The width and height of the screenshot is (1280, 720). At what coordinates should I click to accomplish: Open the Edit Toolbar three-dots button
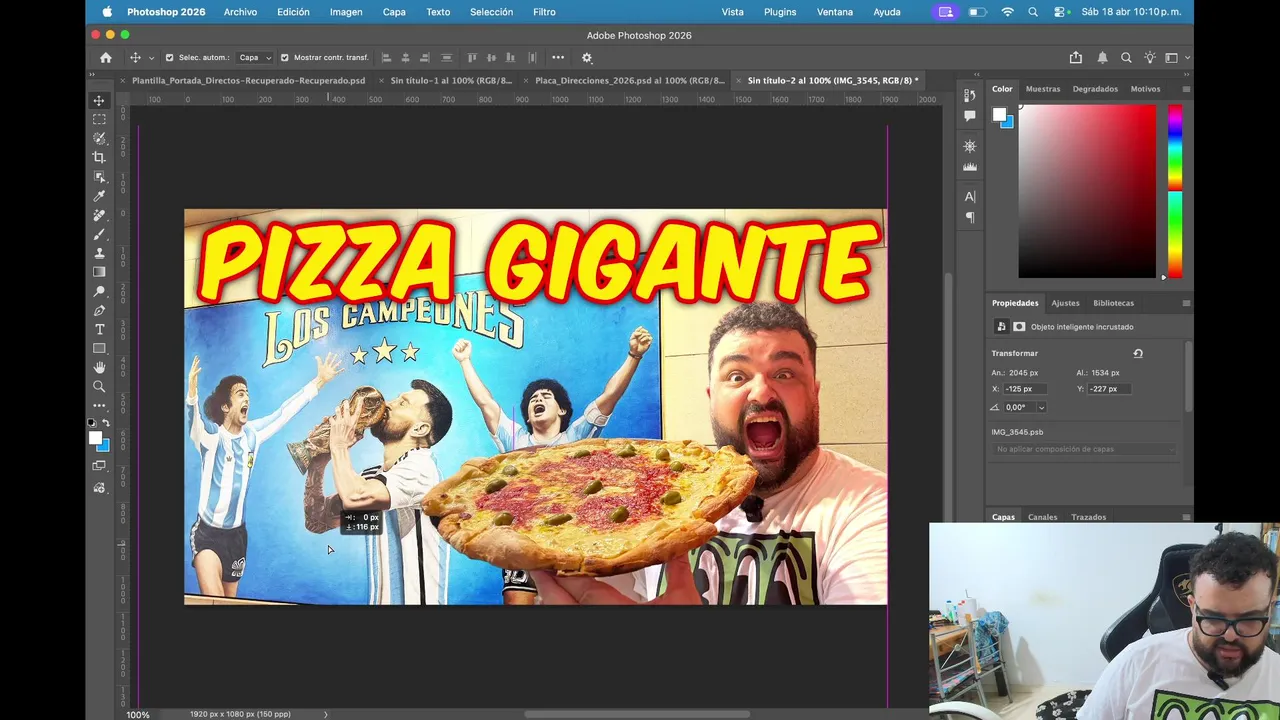(99, 406)
